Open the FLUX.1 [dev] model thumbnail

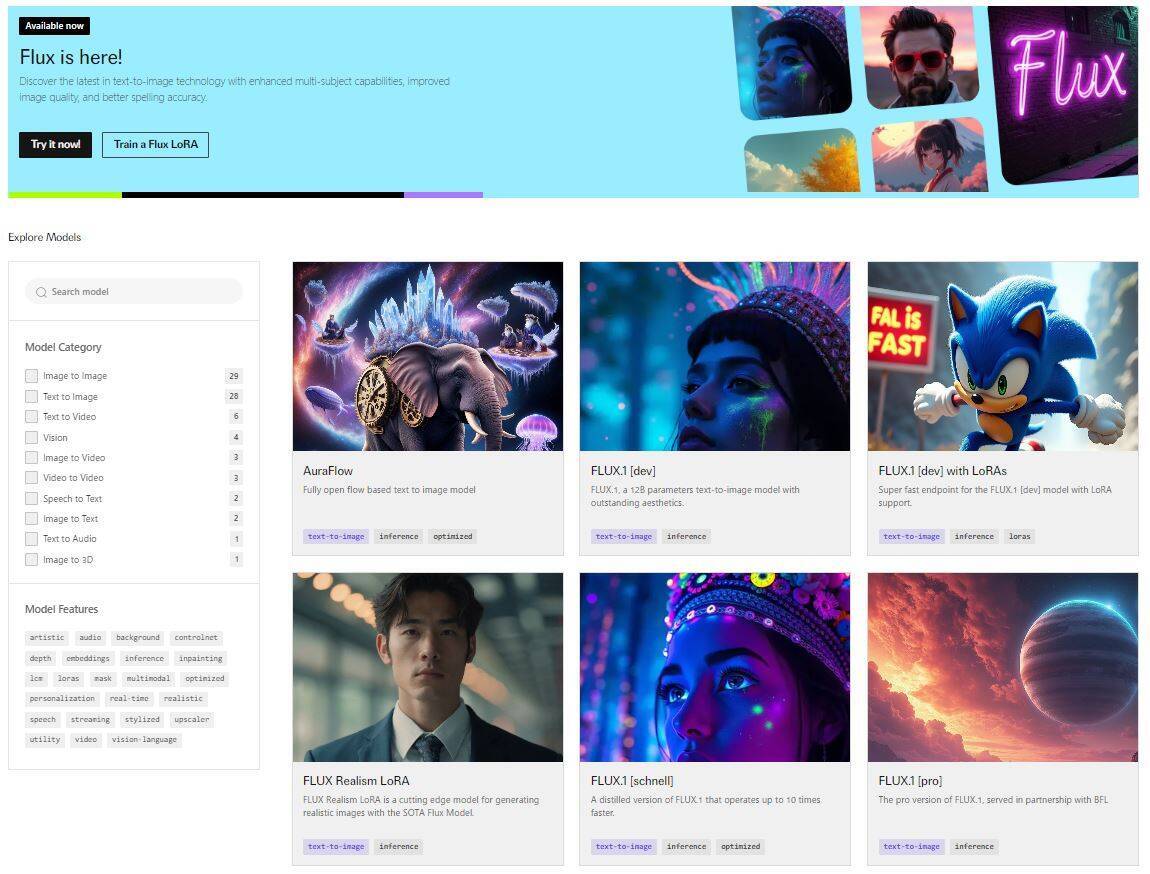coord(714,356)
